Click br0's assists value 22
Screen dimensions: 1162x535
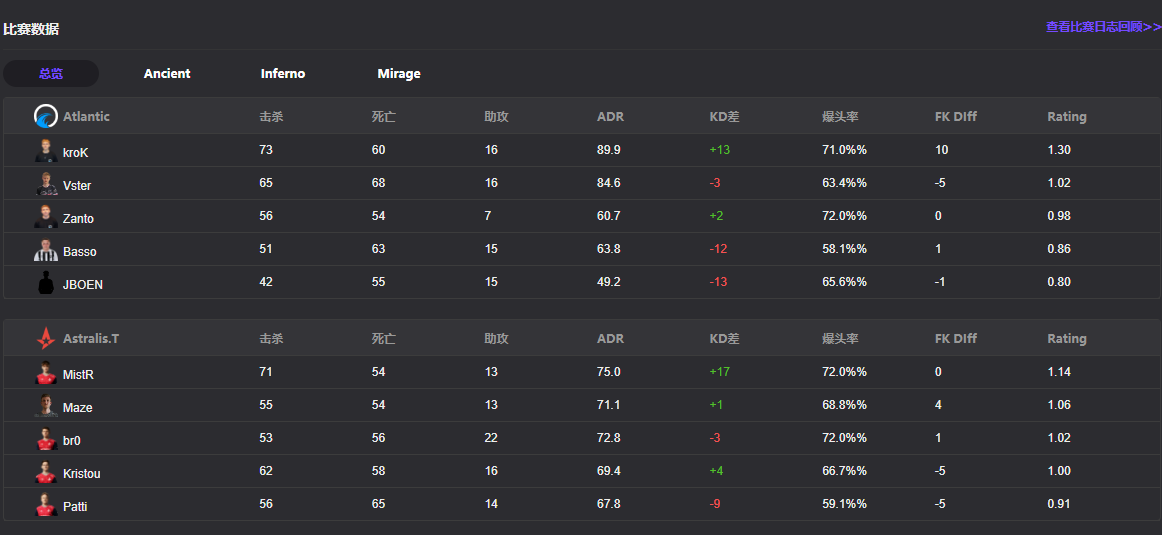pos(491,438)
